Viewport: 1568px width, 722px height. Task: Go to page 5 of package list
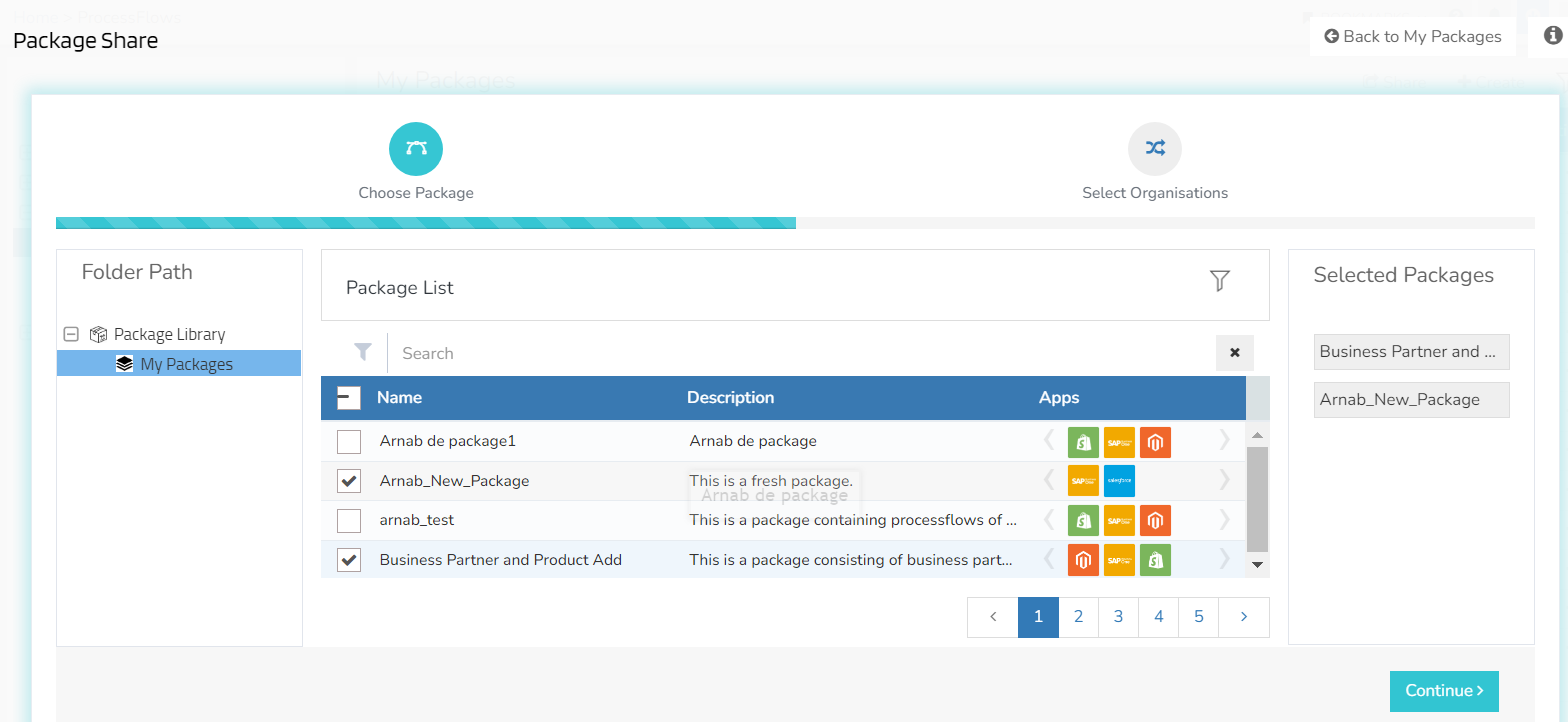(1198, 617)
